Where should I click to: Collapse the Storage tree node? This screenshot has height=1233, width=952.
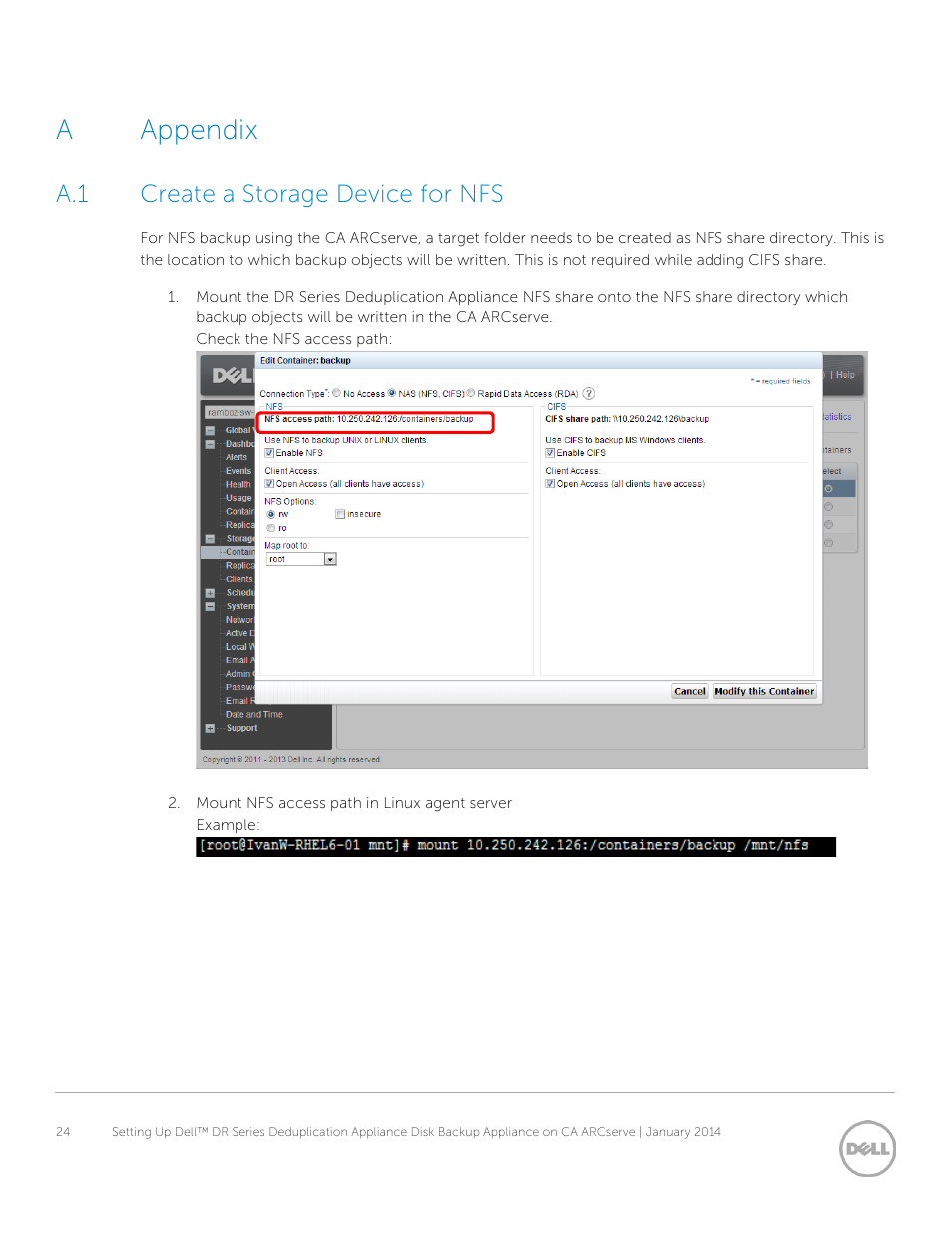210,539
